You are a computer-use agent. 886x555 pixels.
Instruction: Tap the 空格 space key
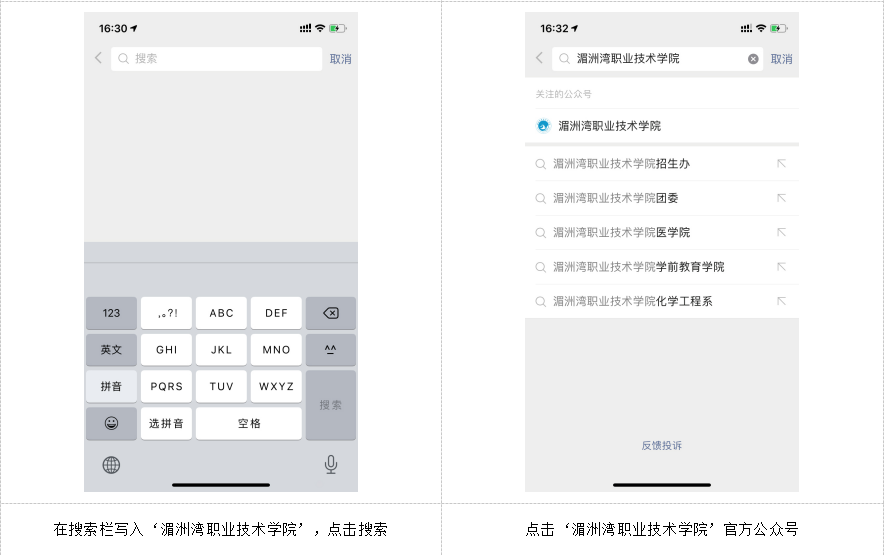coord(249,423)
